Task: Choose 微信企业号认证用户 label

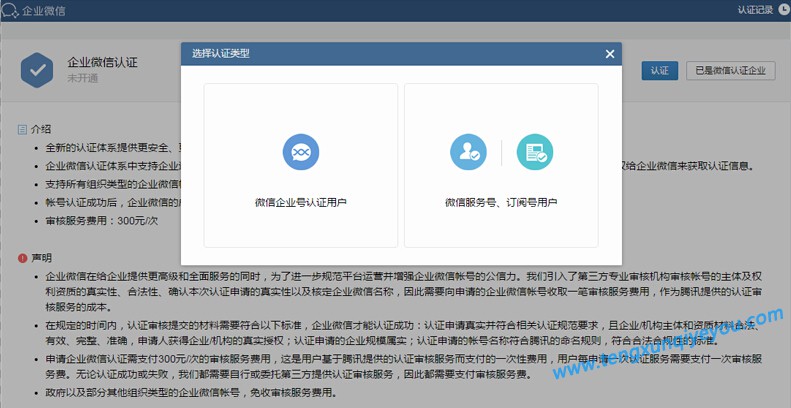Action: coord(301,203)
